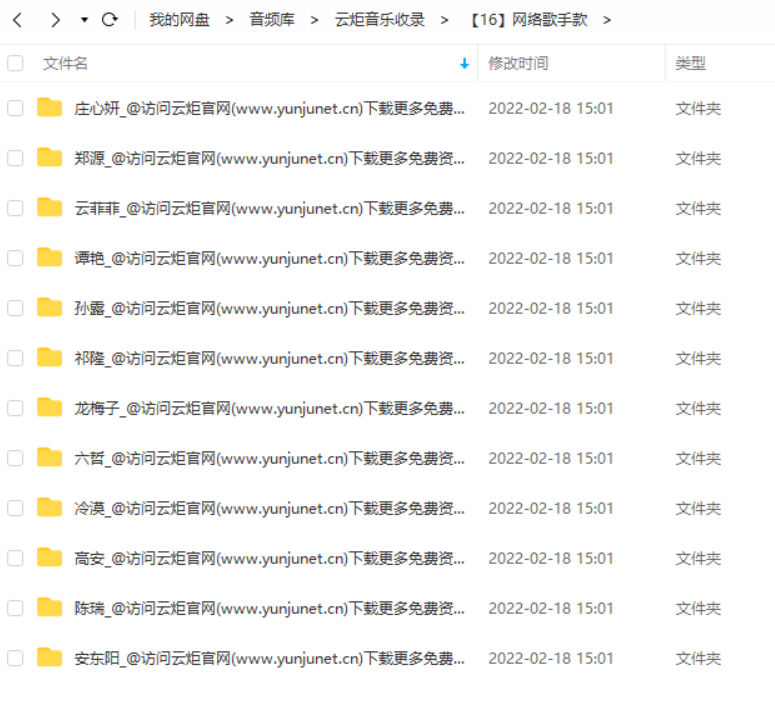The width and height of the screenshot is (775, 702).
Task: Check the box beside 云菲菲 folder
Action: [x=15, y=208]
